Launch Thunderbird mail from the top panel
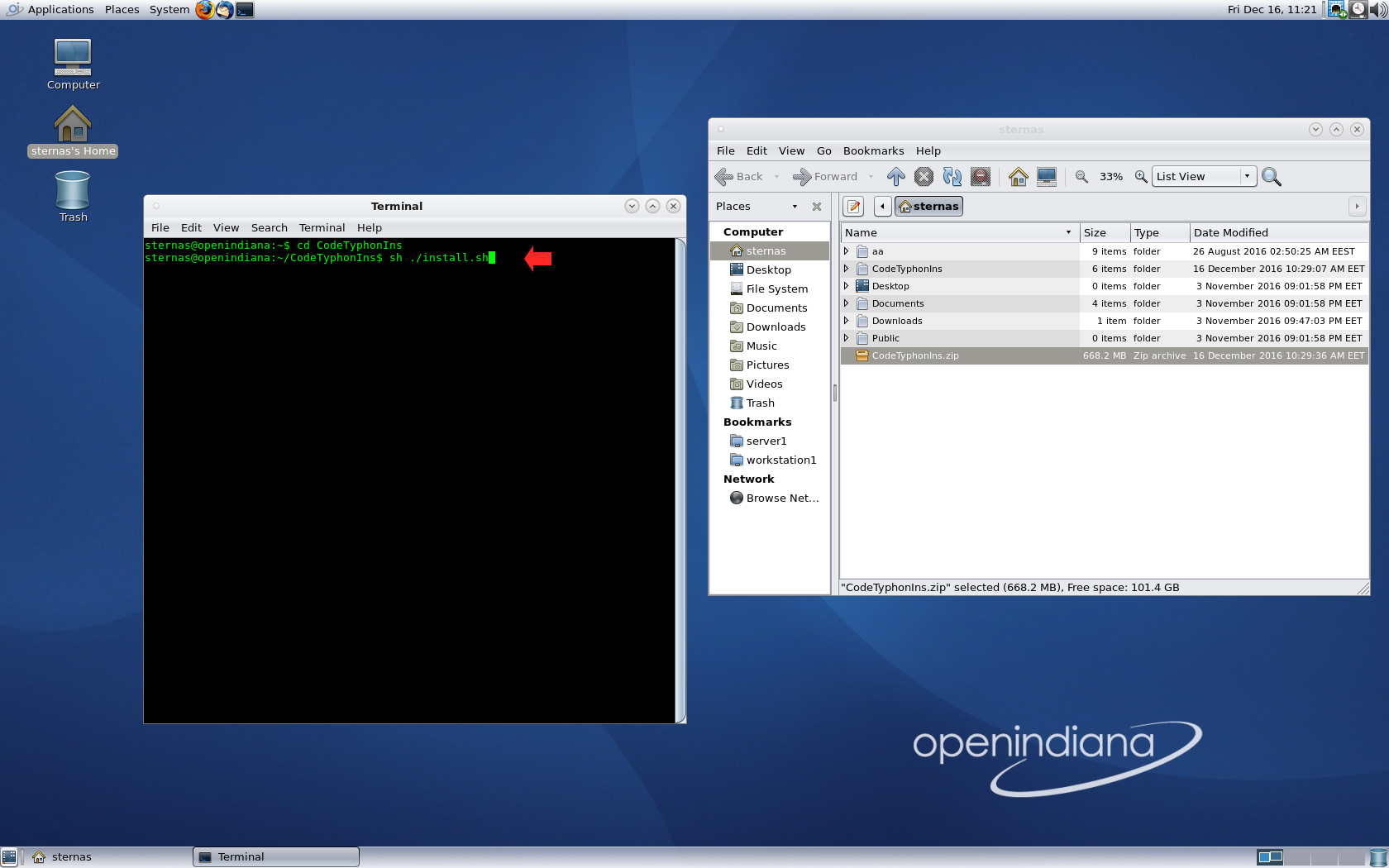Viewport: 1389px width, 868px height. pyautogui.click(x=224, y=10)
